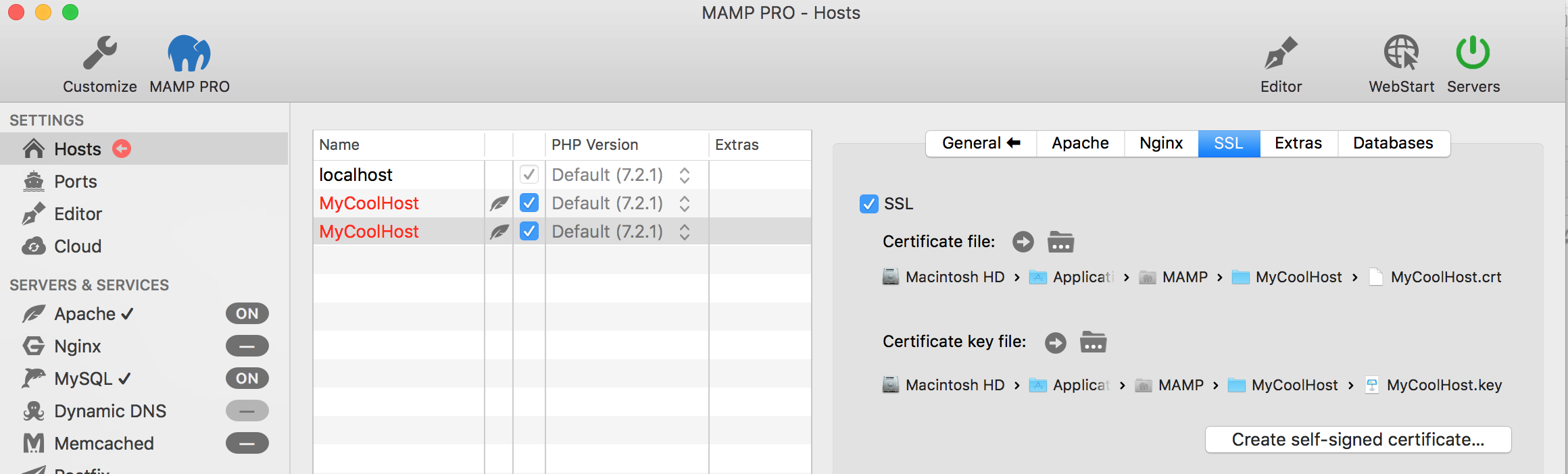The height and width of the screenshot is (474, 1568).
Task: Click MyCoolHost folder in the certificate file path
Action: (x=1287, y=277)
